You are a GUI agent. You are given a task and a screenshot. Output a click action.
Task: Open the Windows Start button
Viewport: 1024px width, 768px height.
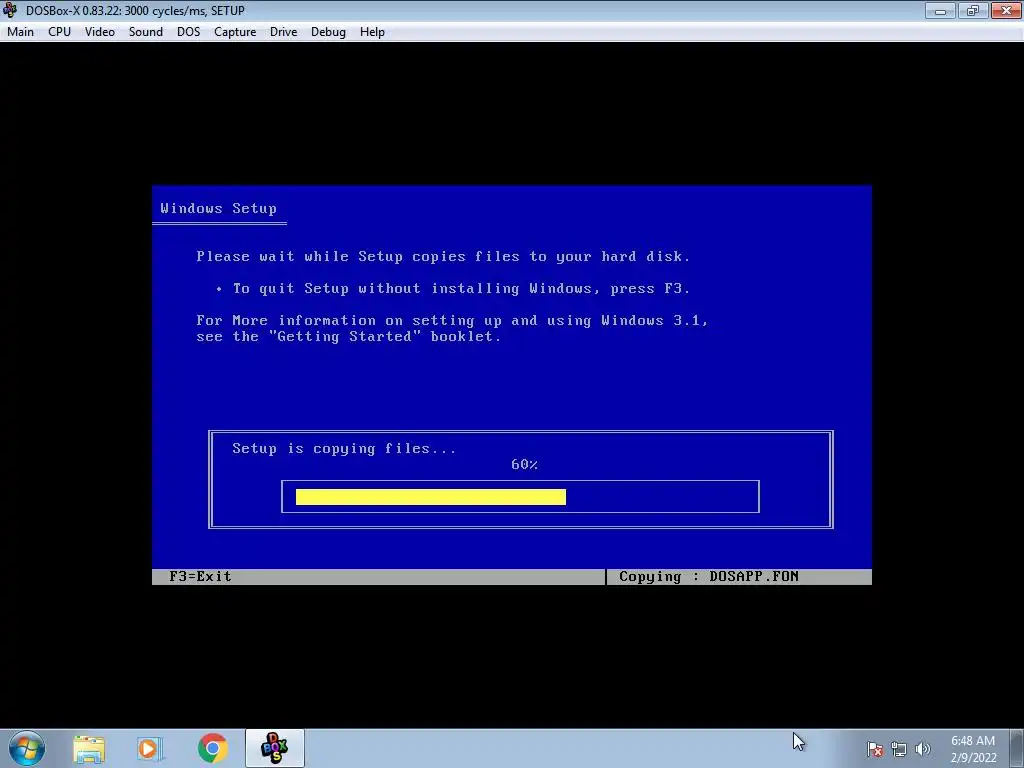click(x=27, y=748)
